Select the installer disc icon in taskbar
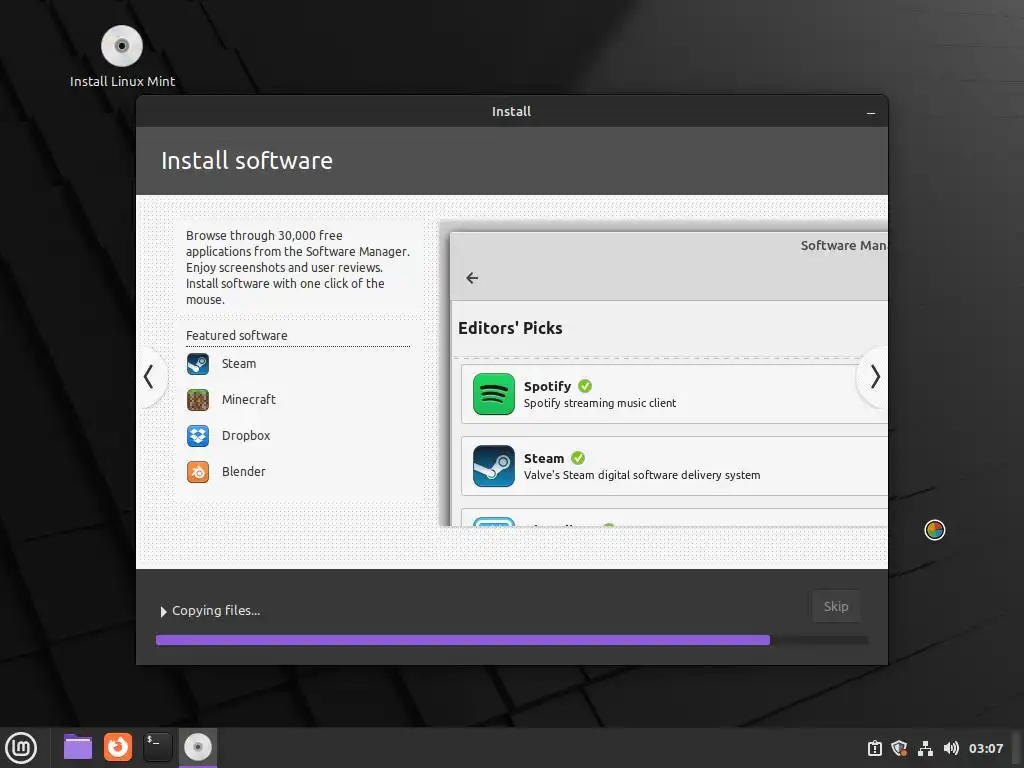 point(198,747)
